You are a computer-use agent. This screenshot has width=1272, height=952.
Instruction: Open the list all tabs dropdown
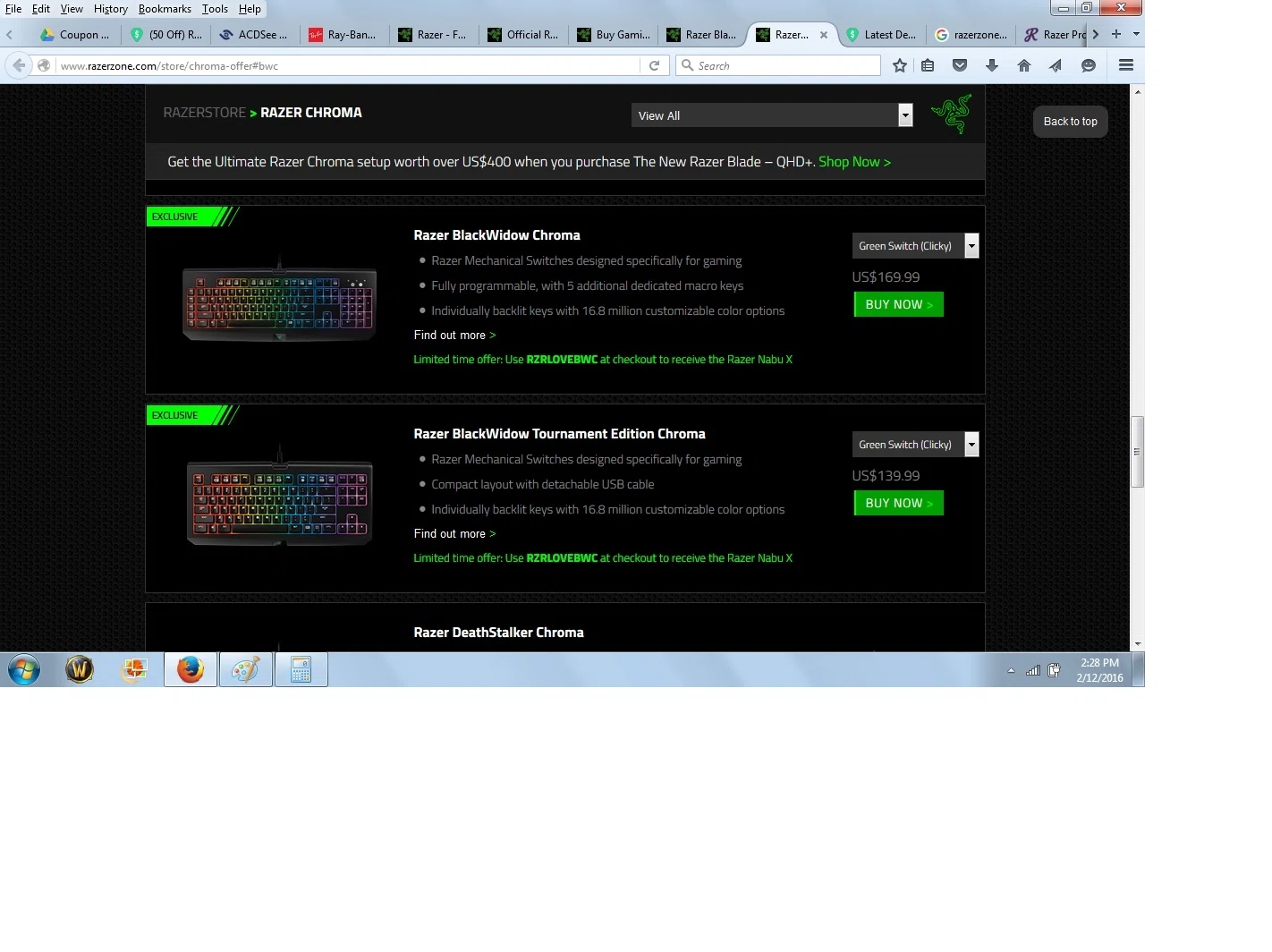pyautogui.click(x=1136, y=34)
